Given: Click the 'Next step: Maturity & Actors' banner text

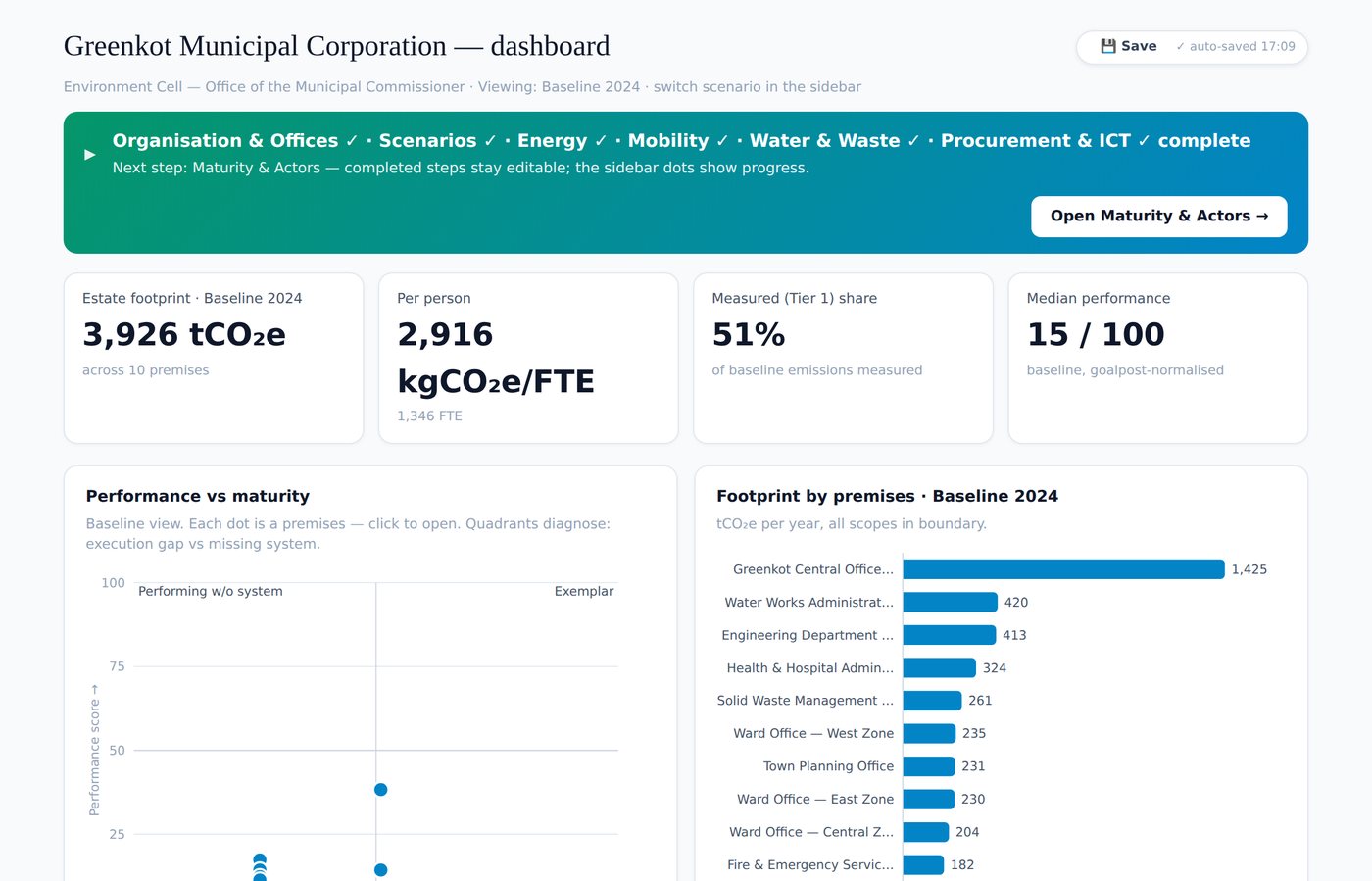Looking at the screenshot, I should point(461,168).
